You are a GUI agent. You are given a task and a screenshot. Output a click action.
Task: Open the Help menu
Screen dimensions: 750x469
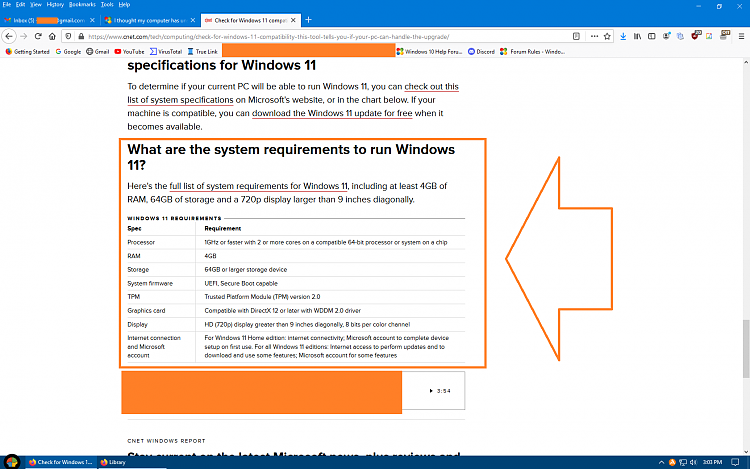point(124,4)
